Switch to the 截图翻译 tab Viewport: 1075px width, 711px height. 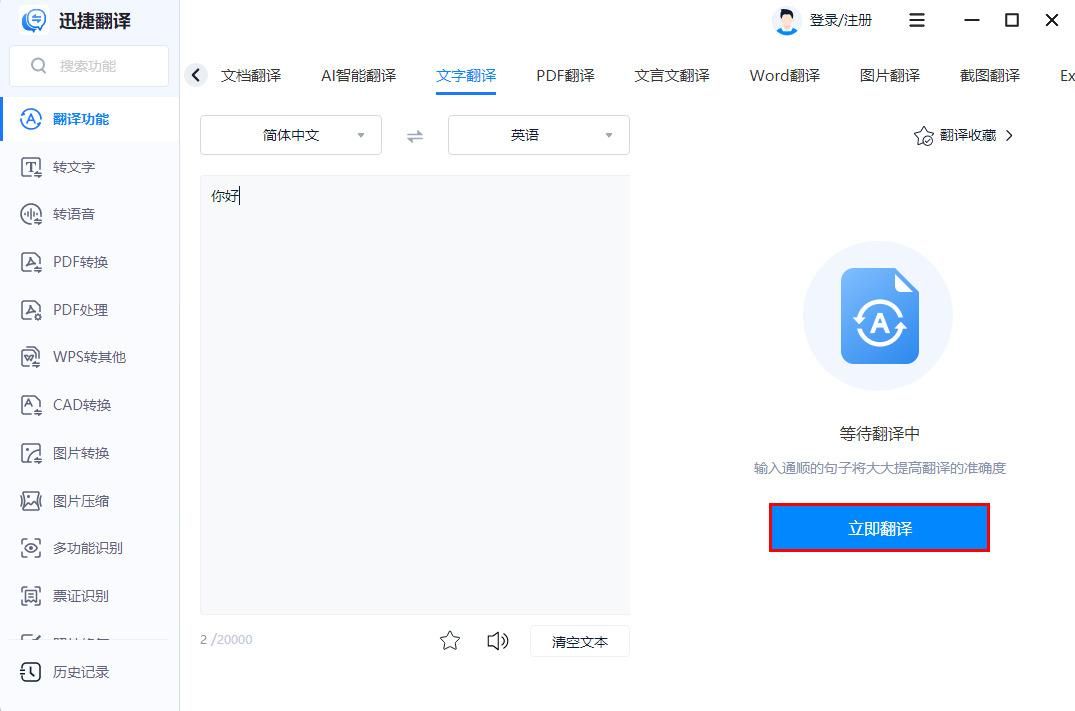[x=990, y=75]
